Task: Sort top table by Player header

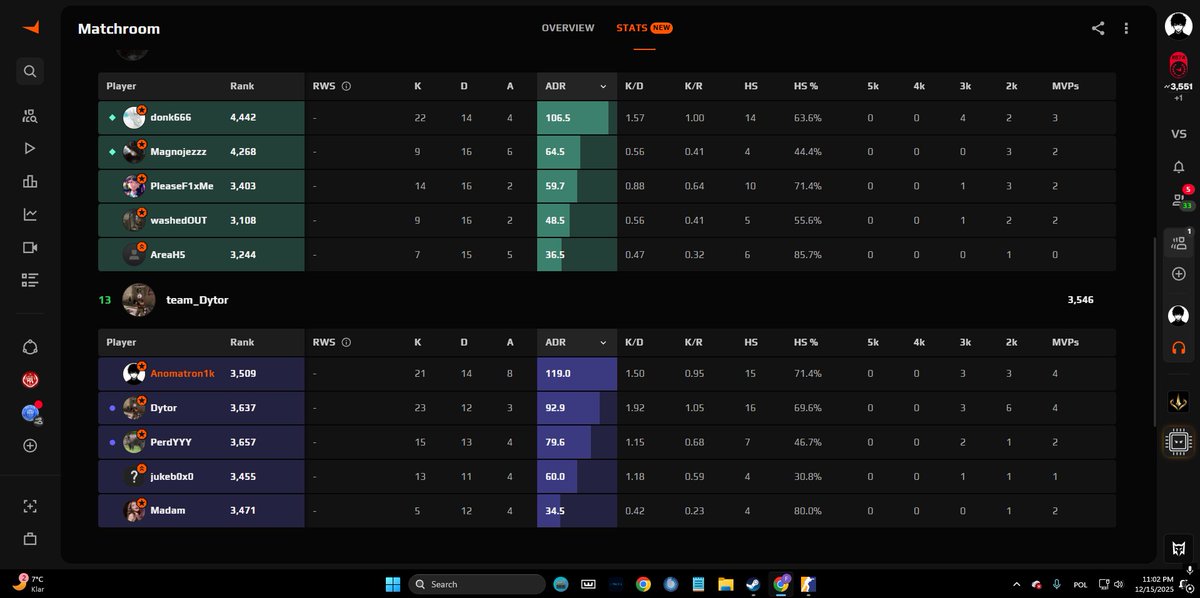Action: 121,86
